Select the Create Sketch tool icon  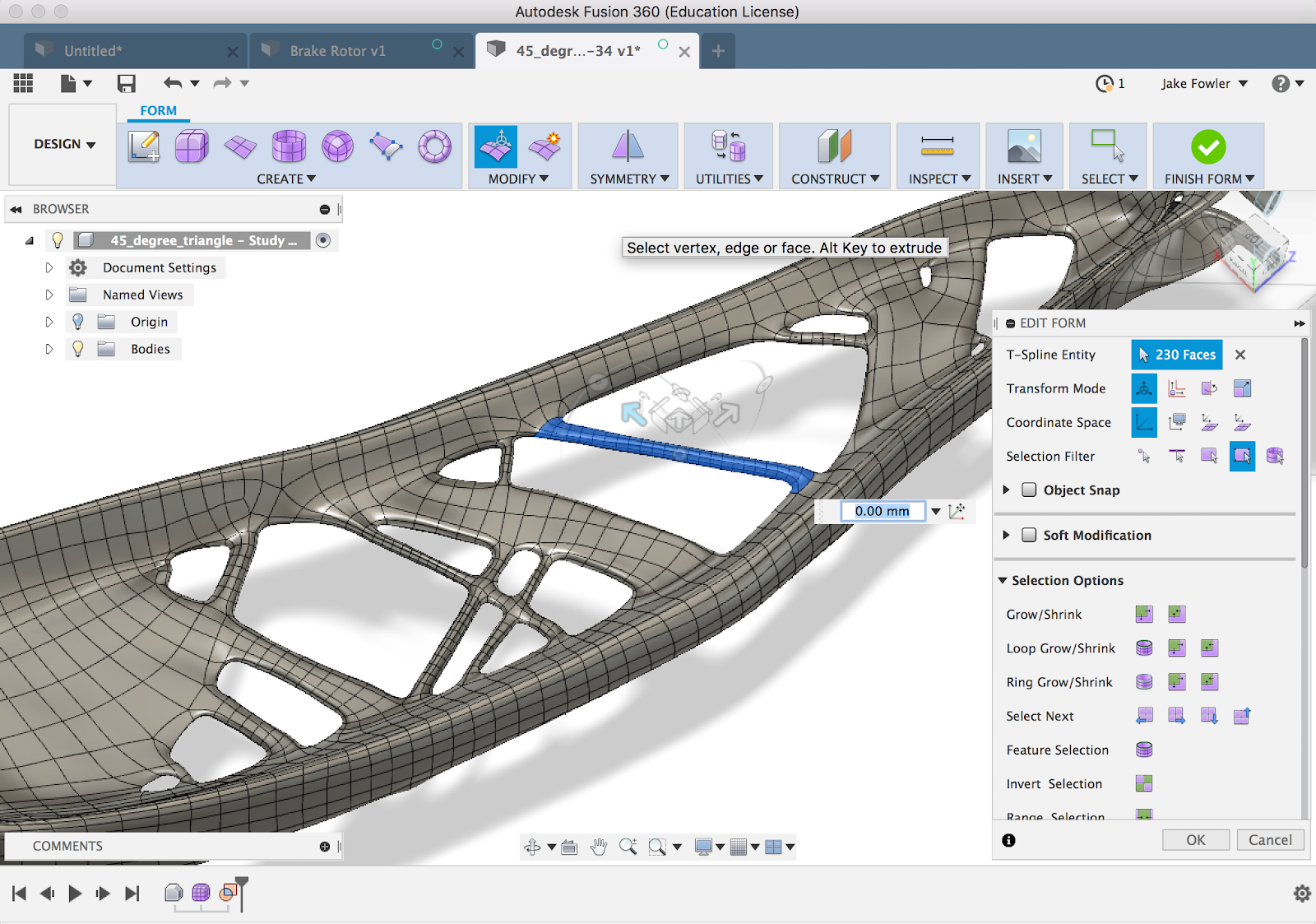point(144,146)
